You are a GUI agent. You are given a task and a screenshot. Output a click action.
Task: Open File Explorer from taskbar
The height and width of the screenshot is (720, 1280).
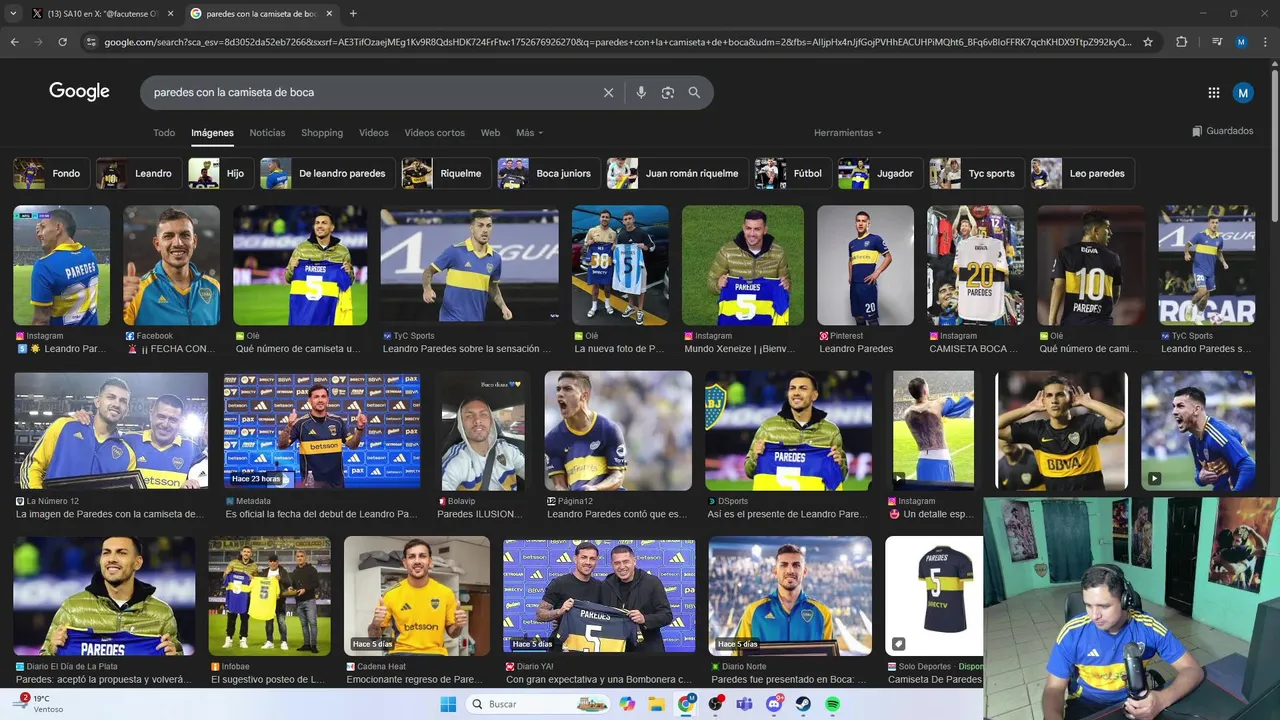(656, 704)
